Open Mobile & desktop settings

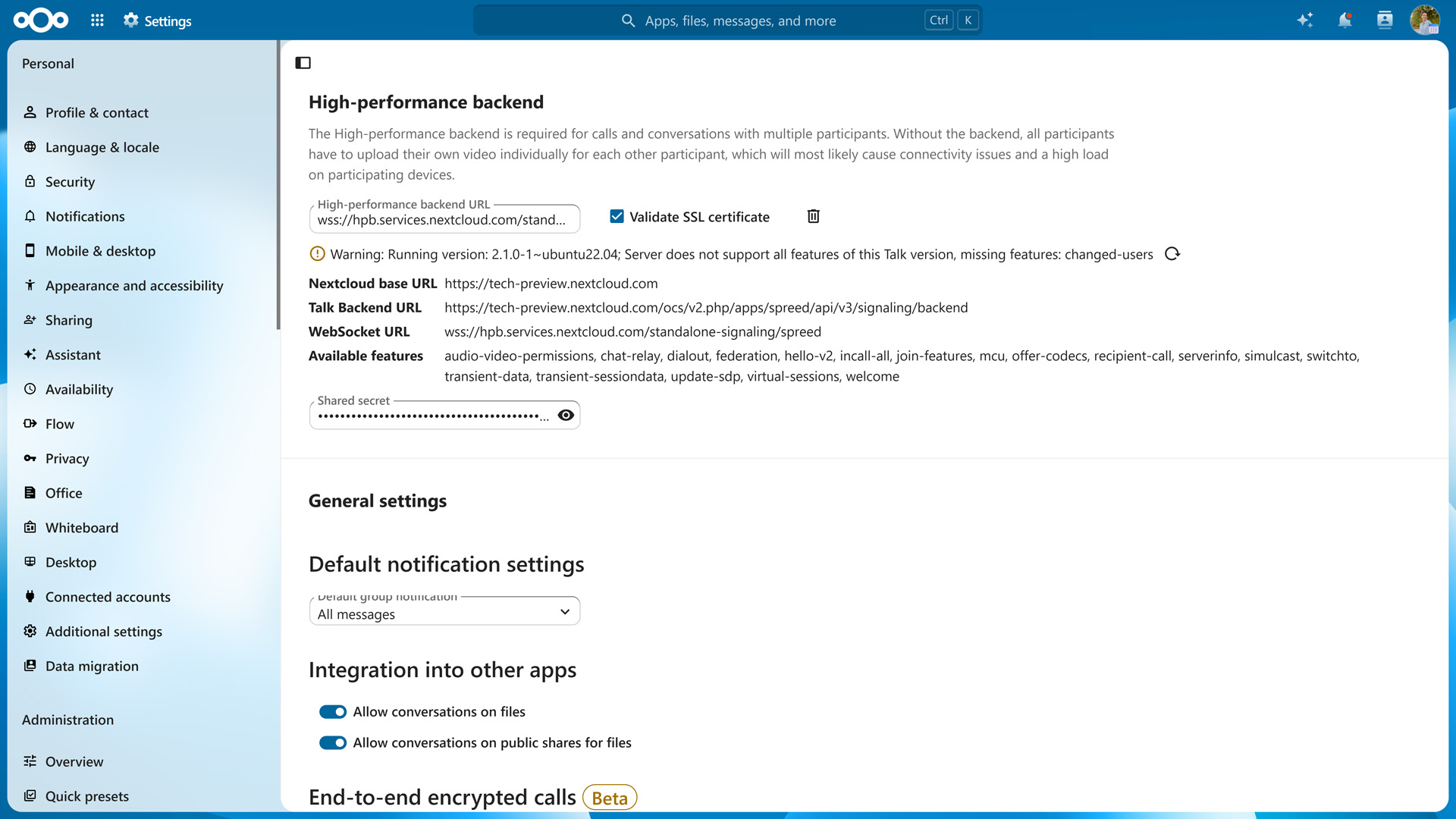pos(143,251)
